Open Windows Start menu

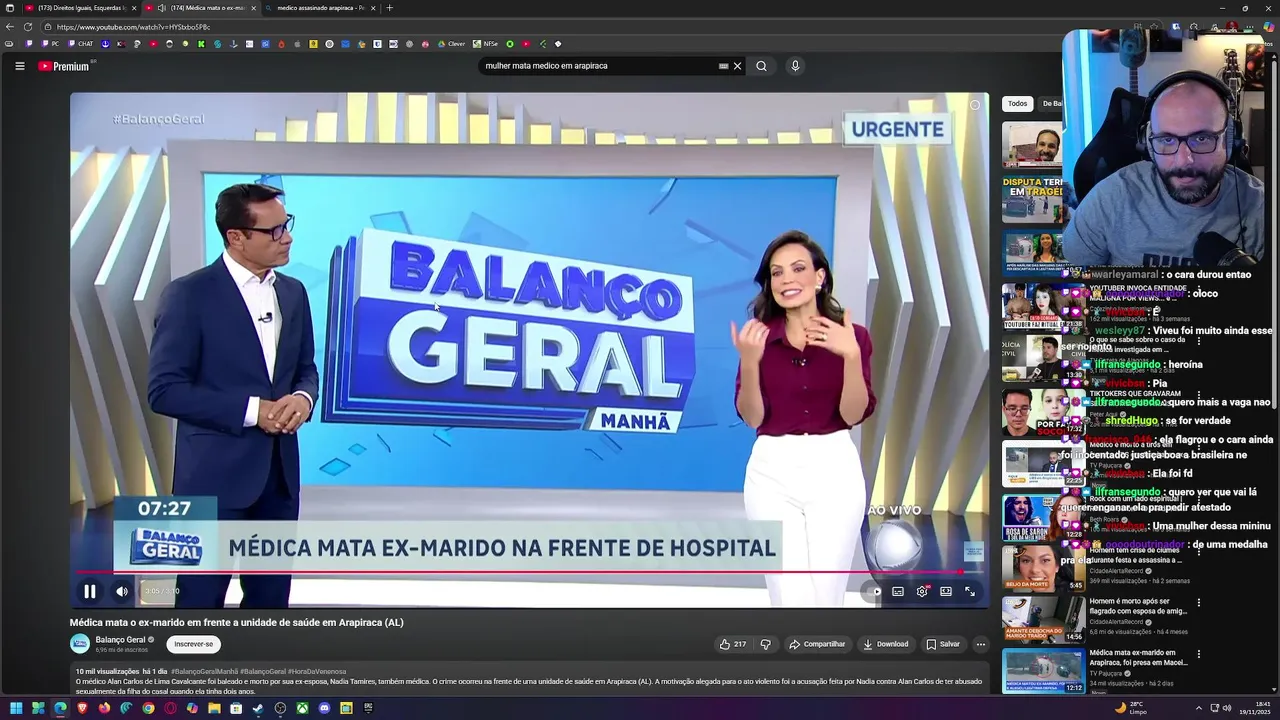pyautogui.click(x=15, y=708)
